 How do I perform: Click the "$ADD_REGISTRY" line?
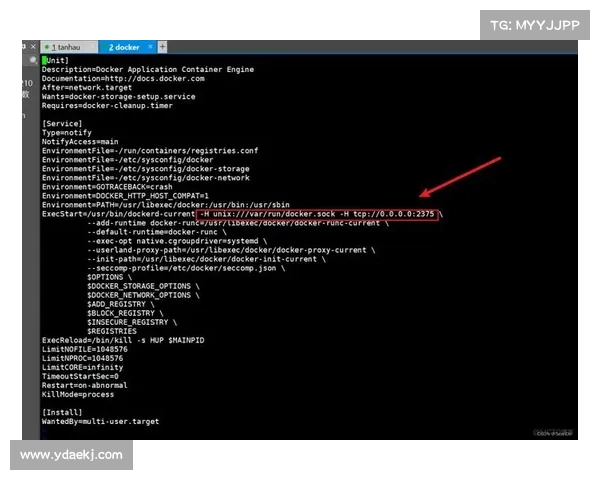(x=121, y=304)
